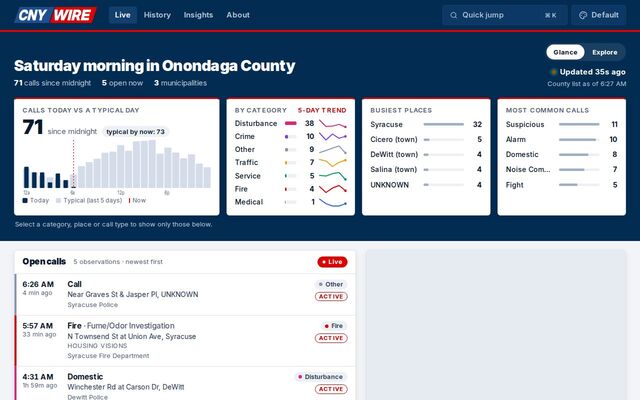Click the Today legend entry
Viewport: 640px width, 400px height.
pyautogui.click(x=36, y=200)
